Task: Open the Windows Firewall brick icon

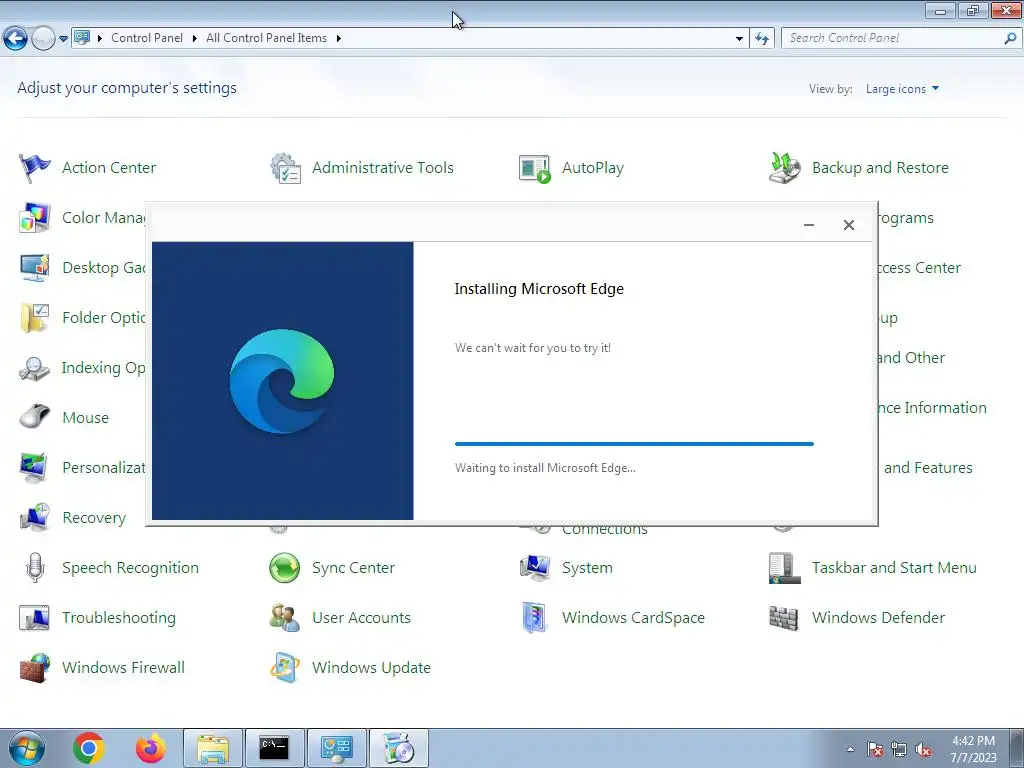Action: coord(35,667)
